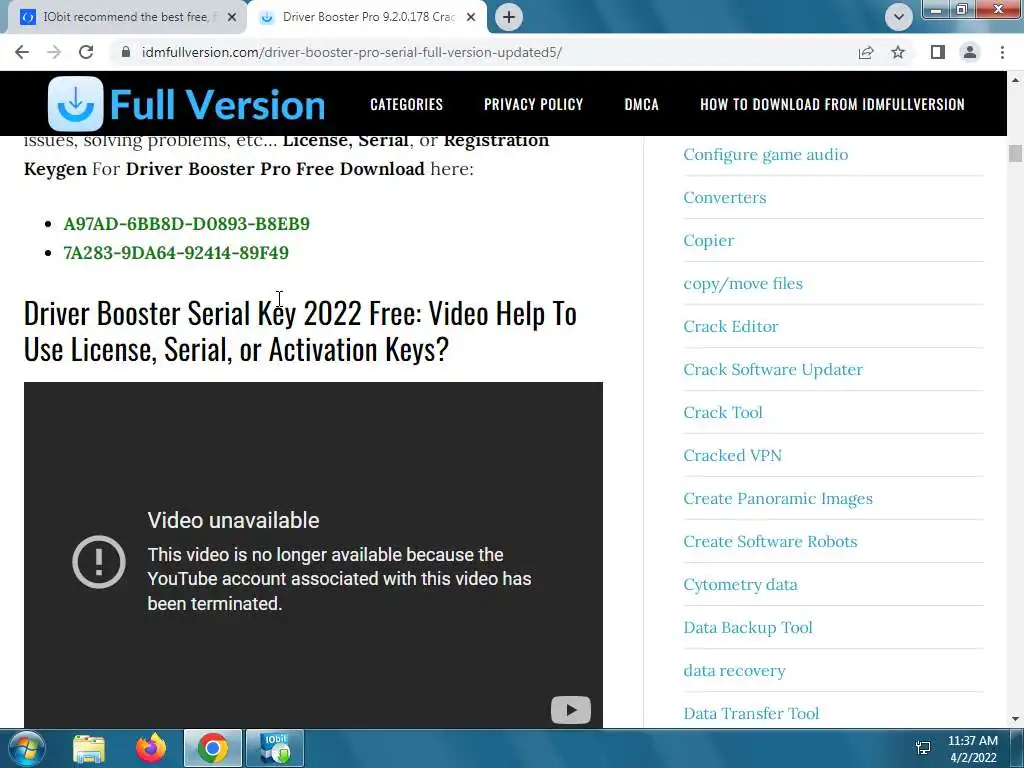Switch to the IObit recommend tab
The width and height of the screenshot is (1024, 768).
tap(125, 17)
